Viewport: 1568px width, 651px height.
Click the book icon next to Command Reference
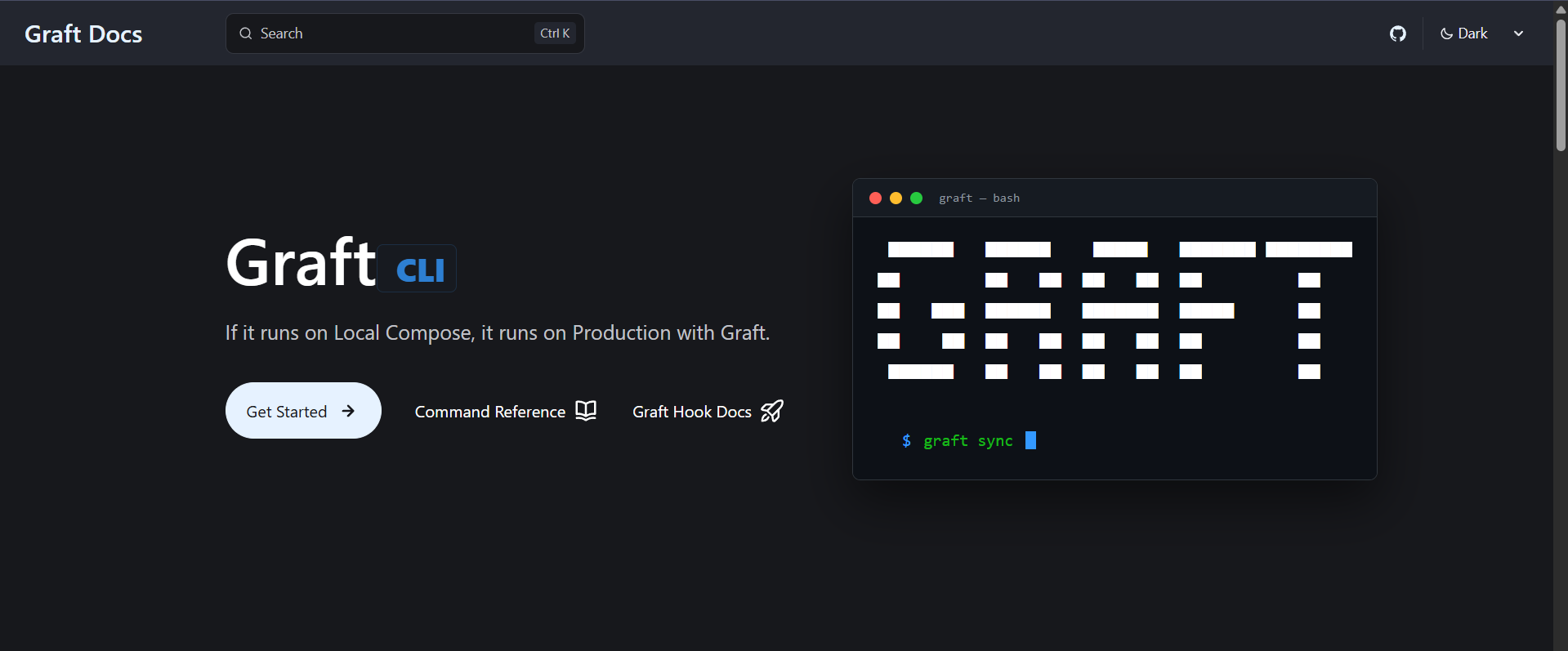(586, 410)
